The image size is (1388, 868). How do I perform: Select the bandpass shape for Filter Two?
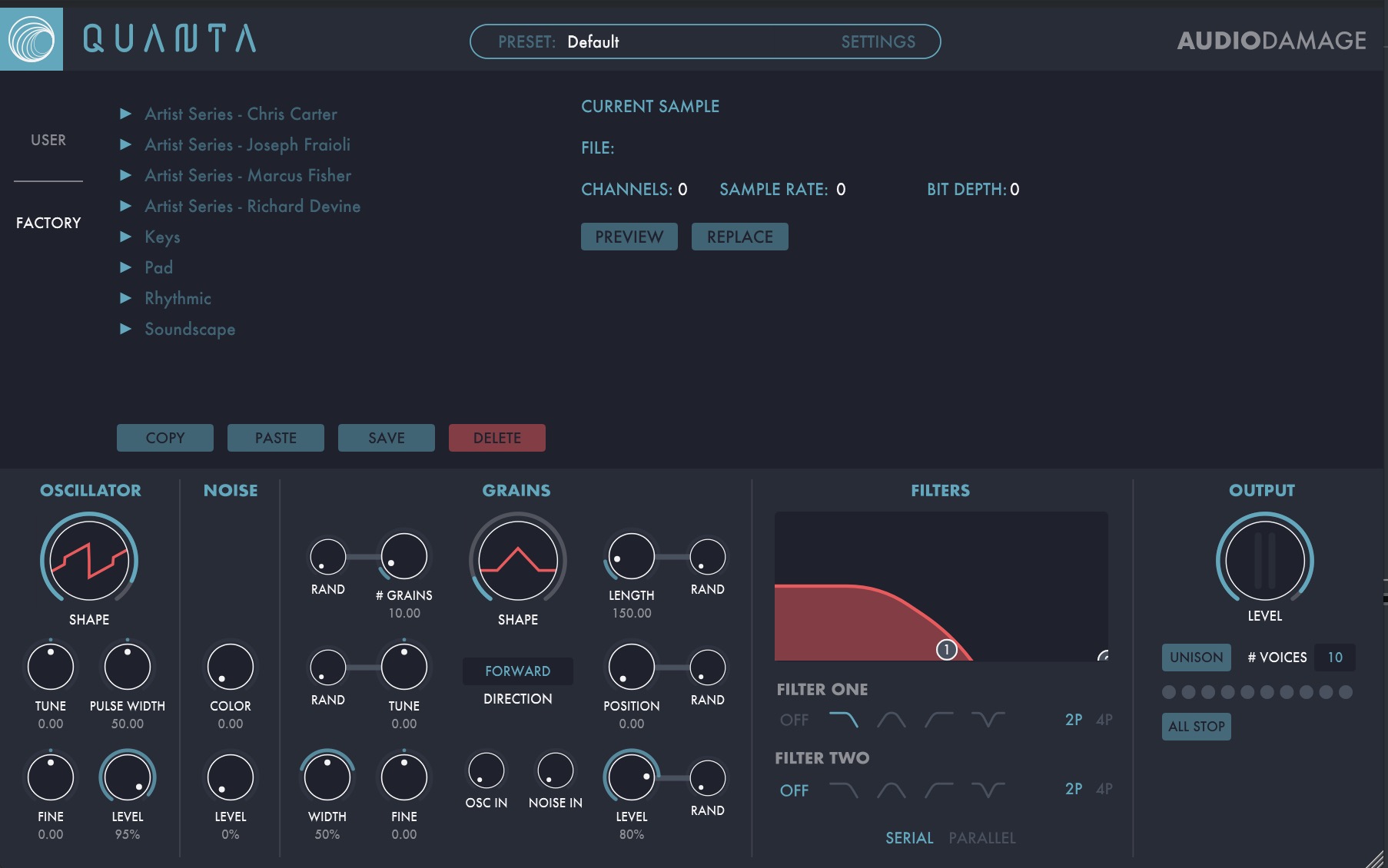(x=892, y=788)
